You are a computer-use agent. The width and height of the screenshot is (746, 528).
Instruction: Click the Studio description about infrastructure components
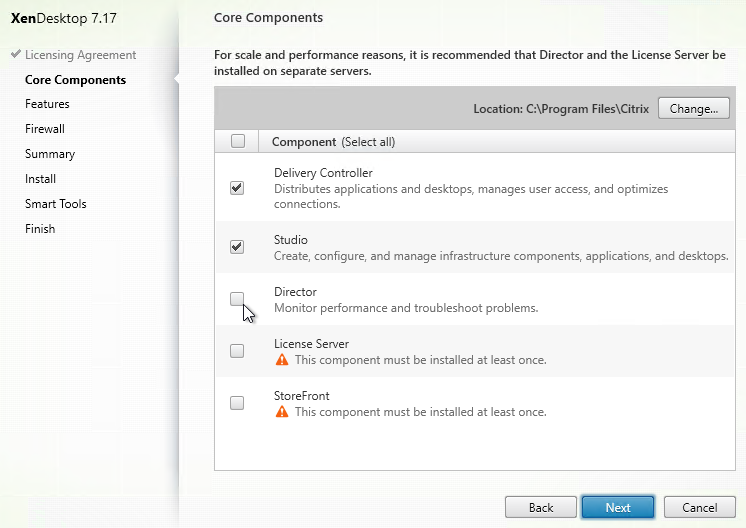(x=501, y=256)
